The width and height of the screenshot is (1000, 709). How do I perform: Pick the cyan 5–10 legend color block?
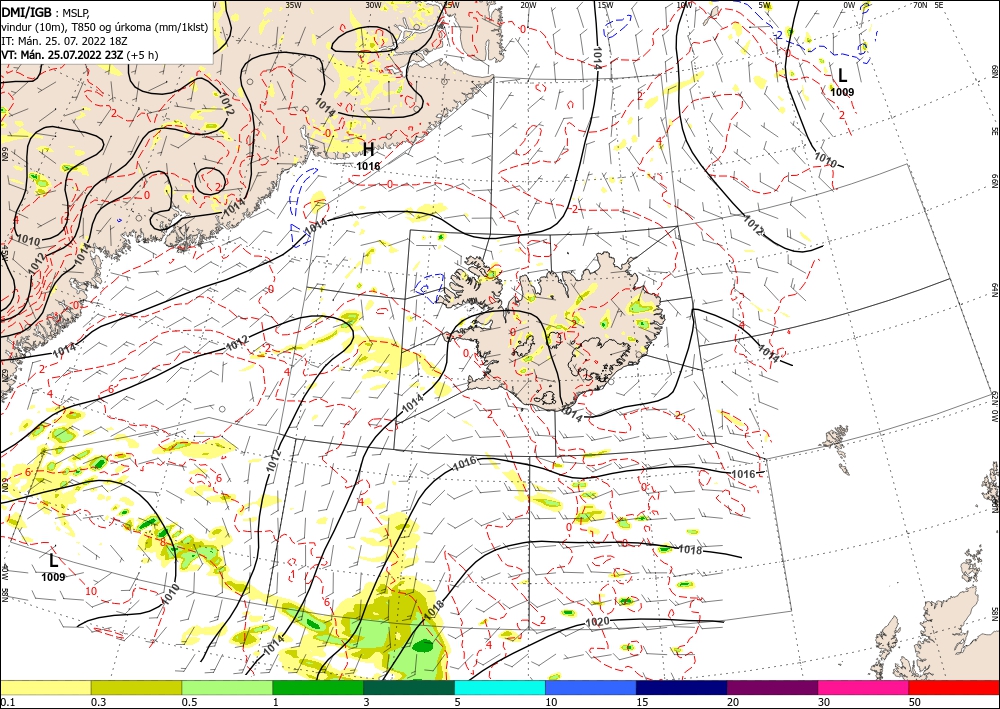[500, 687]
